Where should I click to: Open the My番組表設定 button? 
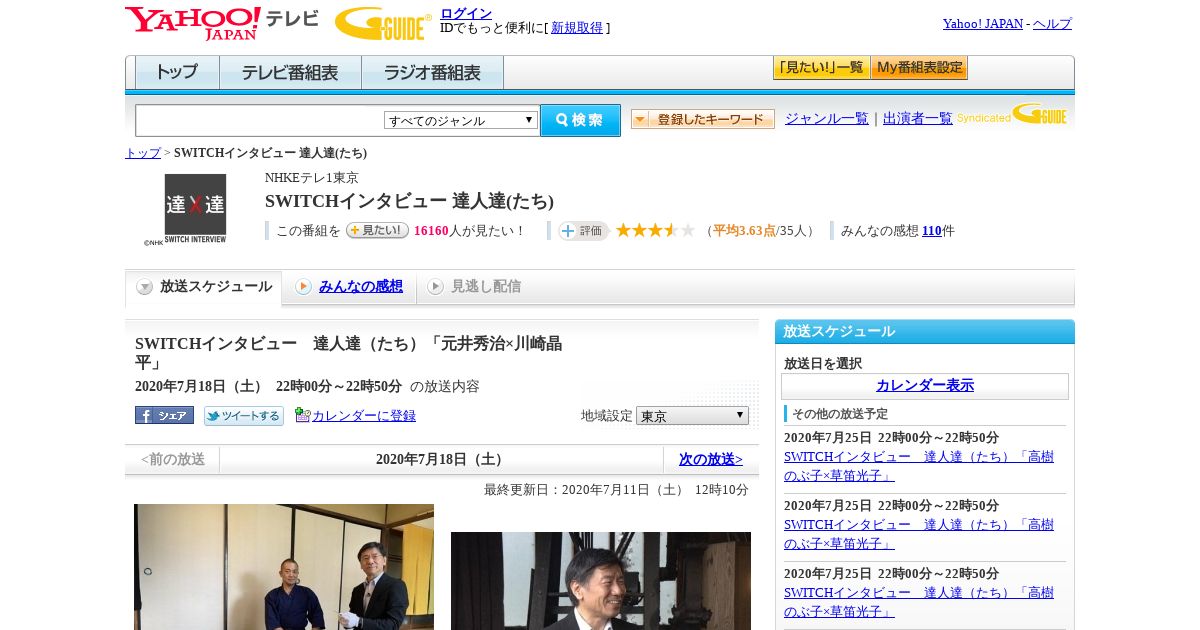919,68
